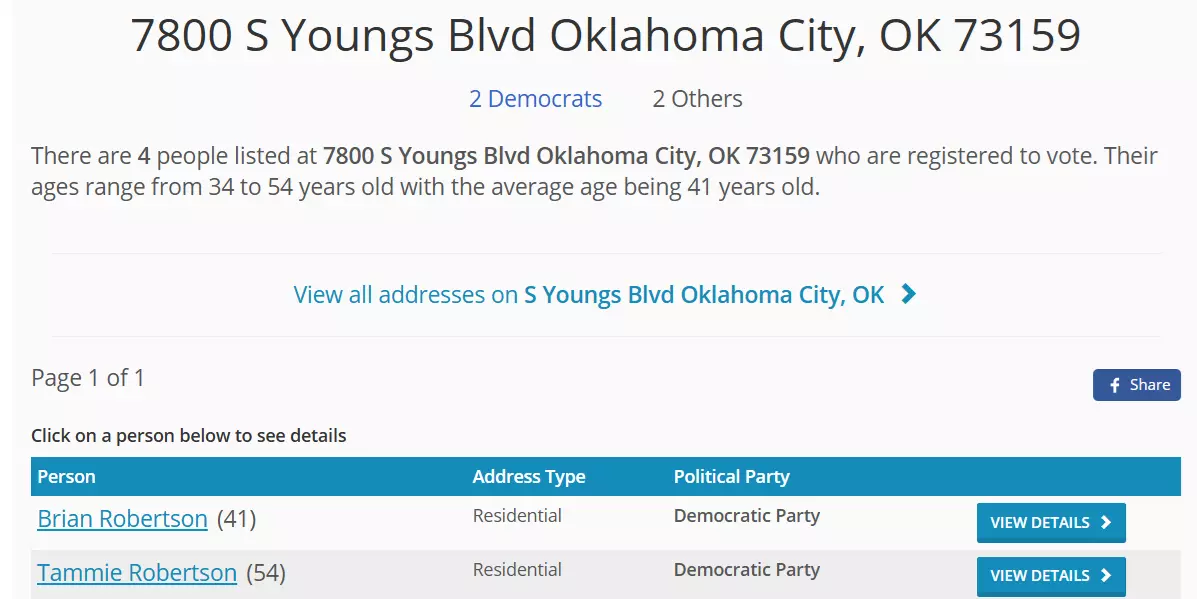Open the 2 Democrats filter tab
This screenshot has width=1197, height=599.
point(535,99)
